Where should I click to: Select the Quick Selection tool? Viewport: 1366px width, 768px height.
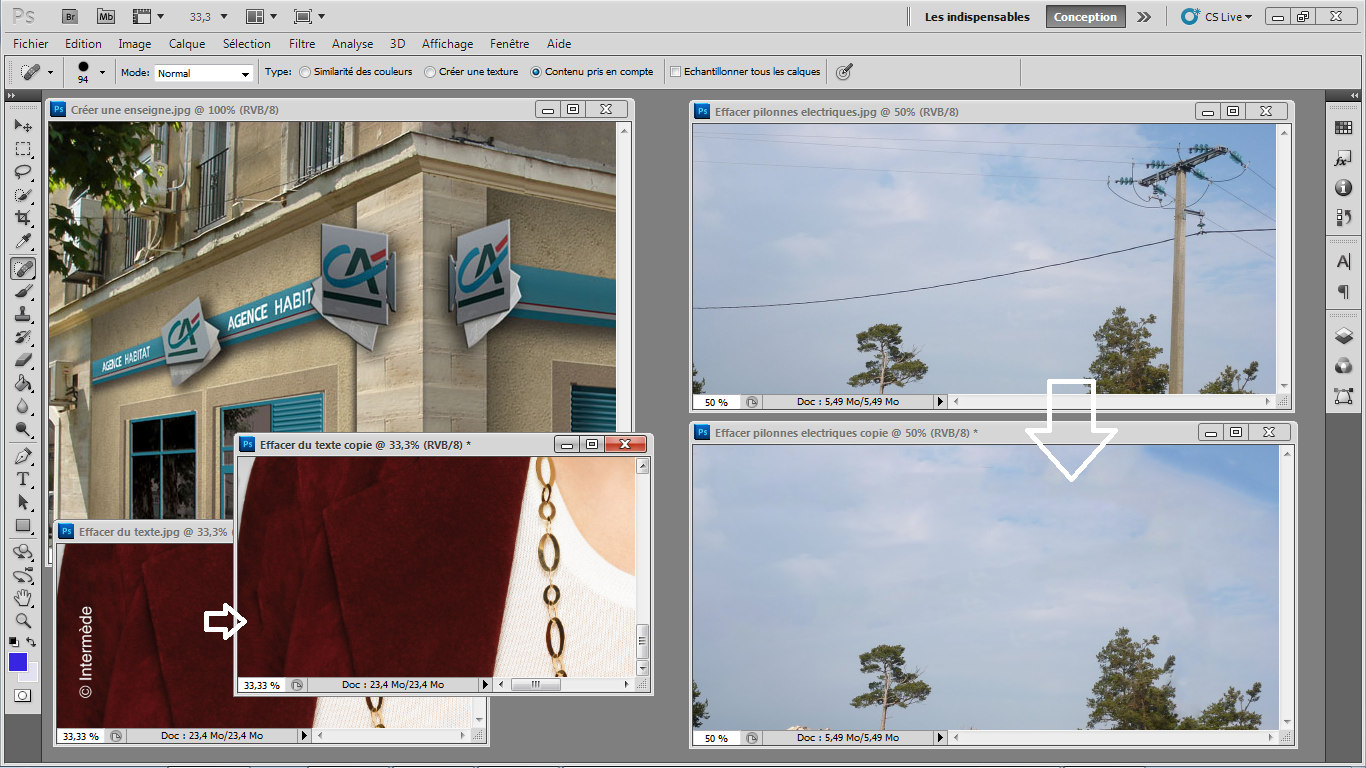pos(23,195)
